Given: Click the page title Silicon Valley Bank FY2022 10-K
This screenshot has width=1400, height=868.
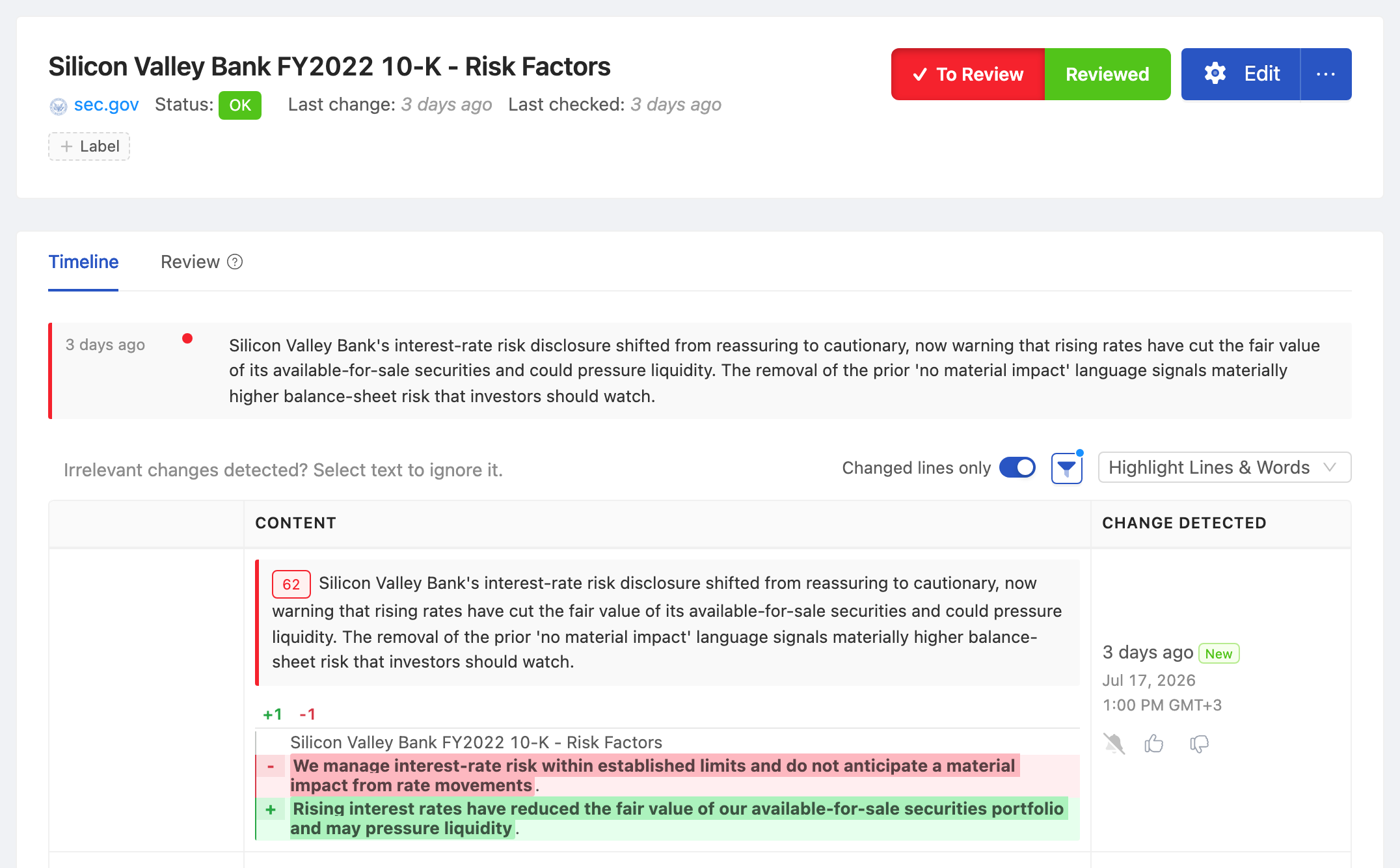Looking at the screenshot, I should tap(329, 67).
